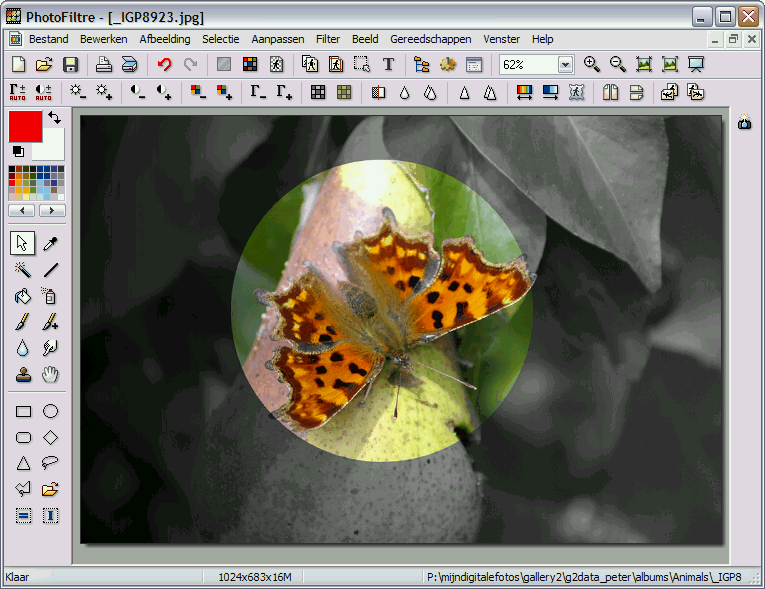The height and width of the screenshot is (589, 765).
Task: Select the Line tool
Action: click(50, 270)
